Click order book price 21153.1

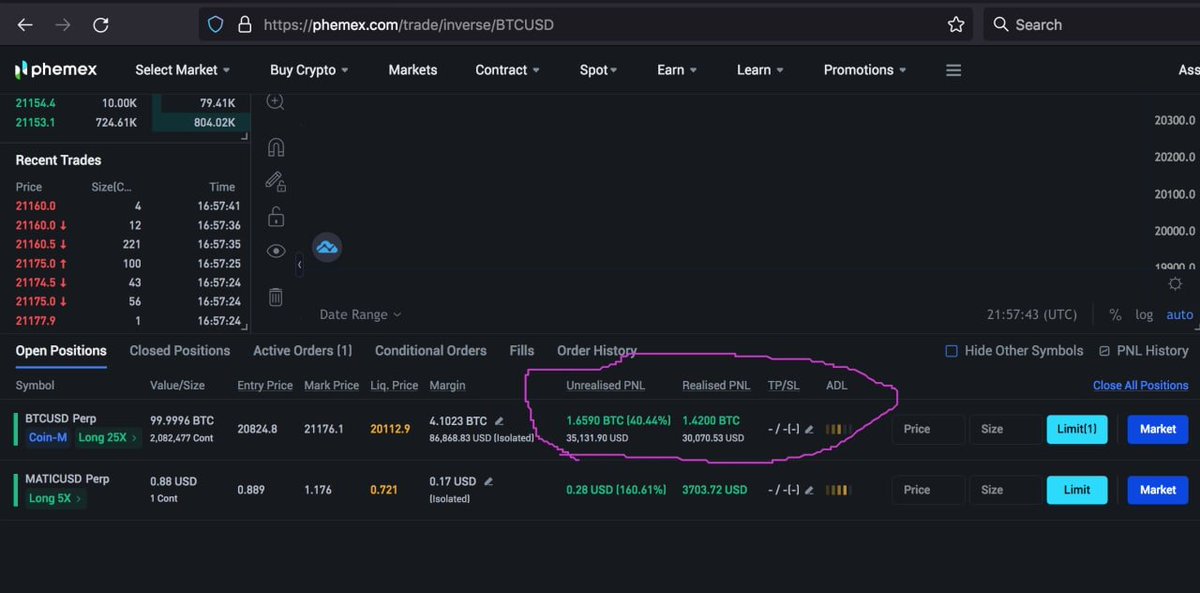click(x=35, y=122)
